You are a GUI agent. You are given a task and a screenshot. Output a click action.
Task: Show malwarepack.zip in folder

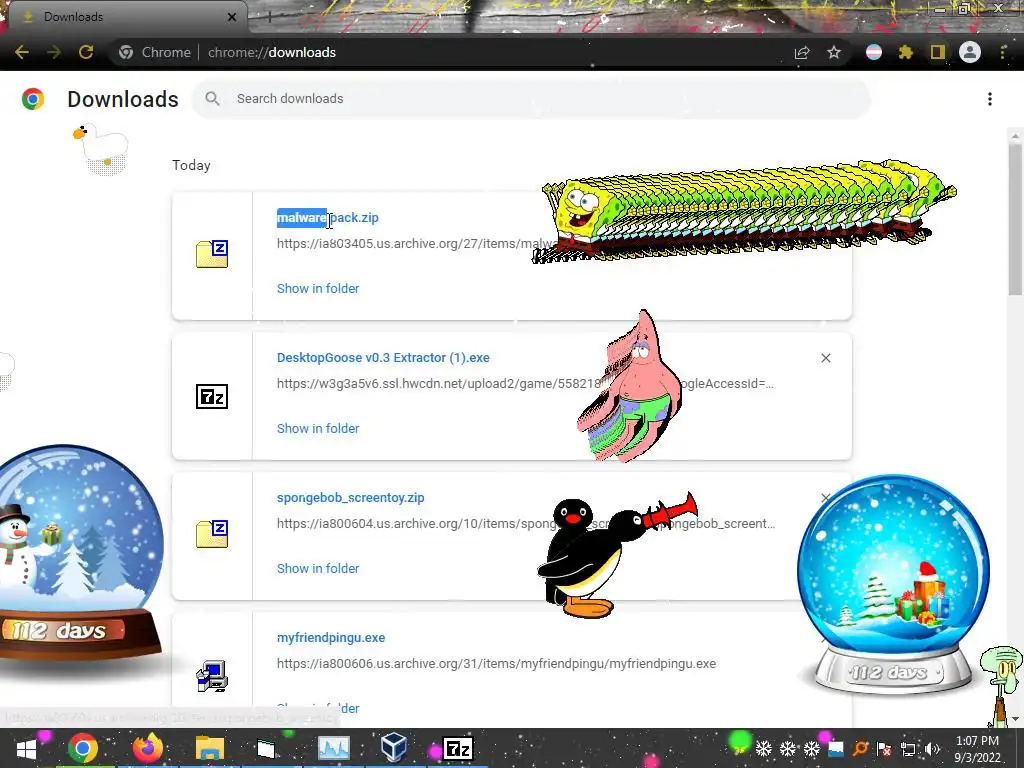[x=318, y=289]
